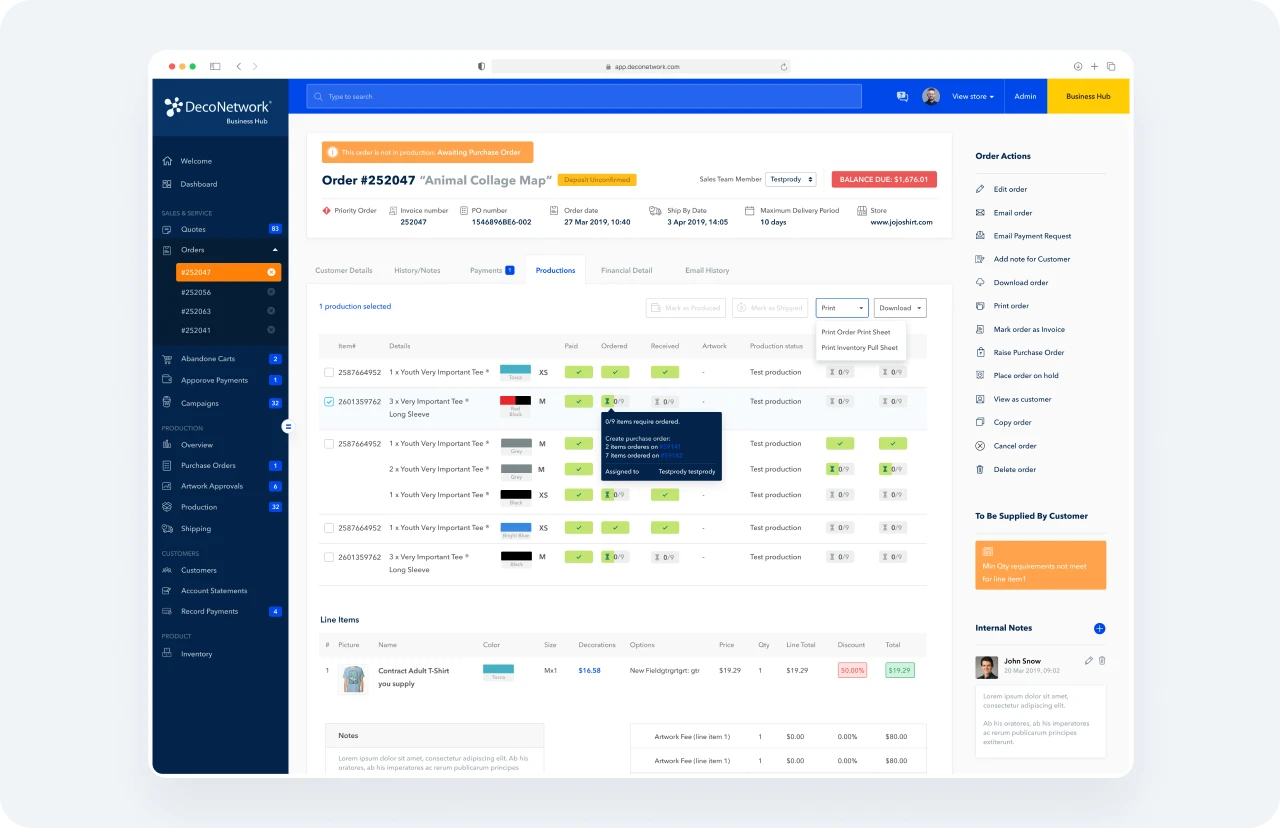Screen dimensions: 1280x828
Task: Open Quotes in the sidebar
Action: tap(193, 229)
